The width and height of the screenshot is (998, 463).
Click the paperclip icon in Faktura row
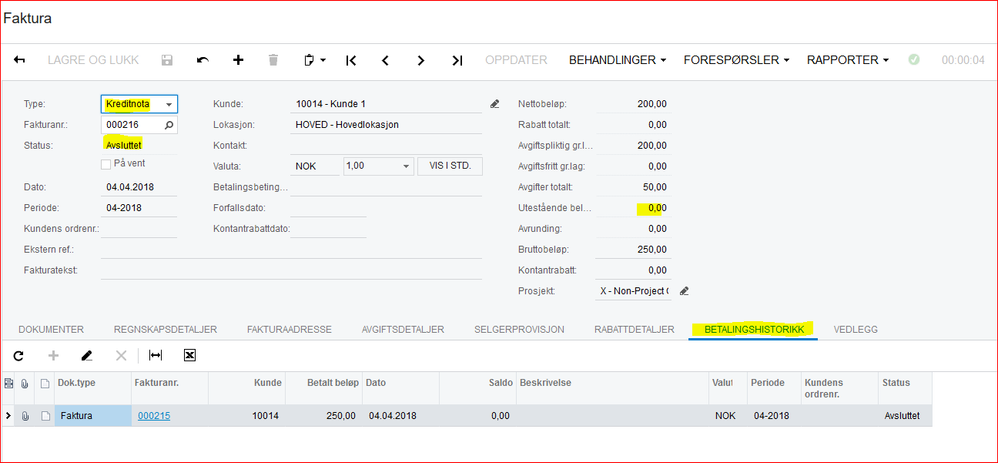point(25,416)
